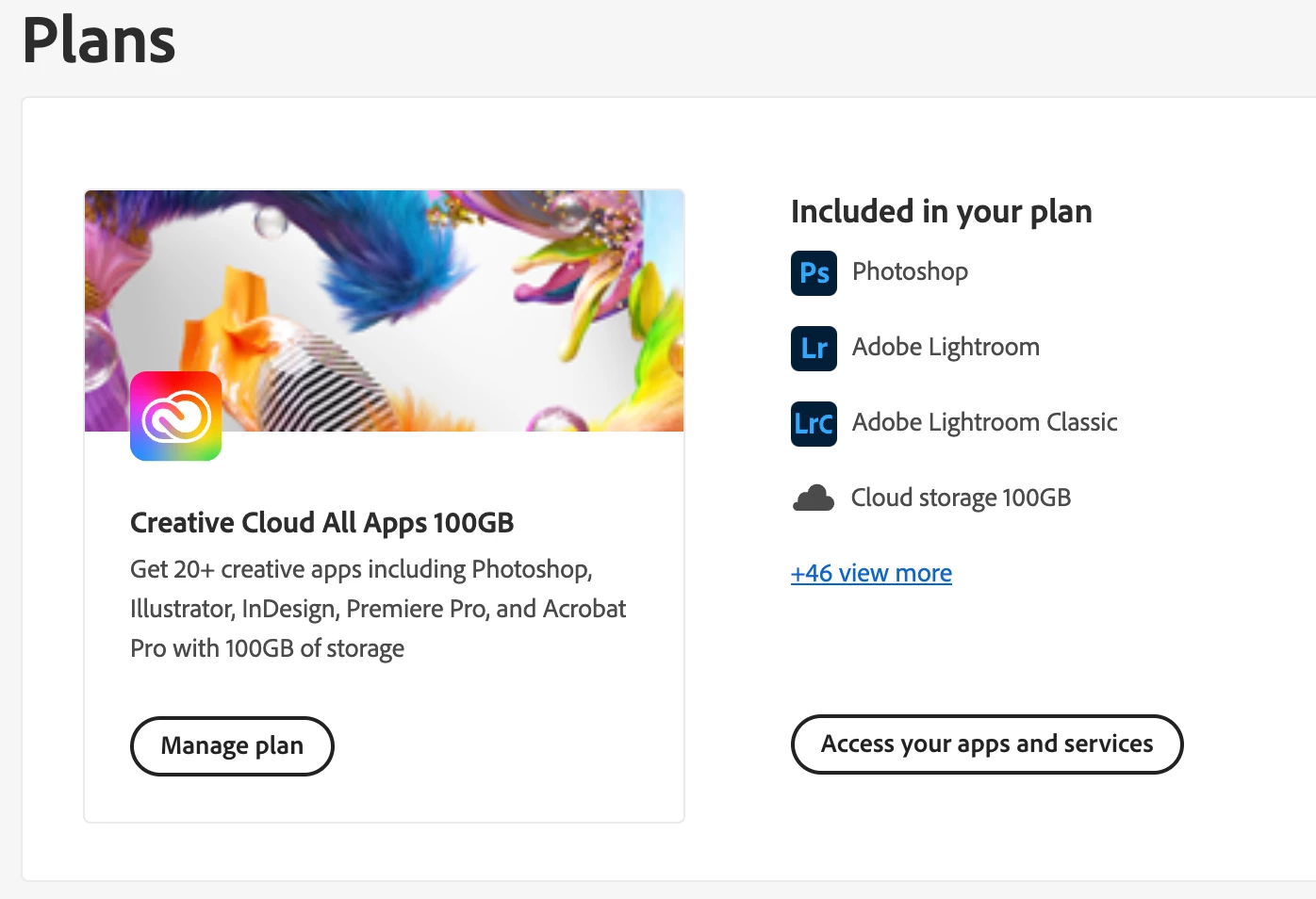Click the Lightroom Classic LrC icon
This screenshot has width=1316, height=899.
tap(814, 424)
